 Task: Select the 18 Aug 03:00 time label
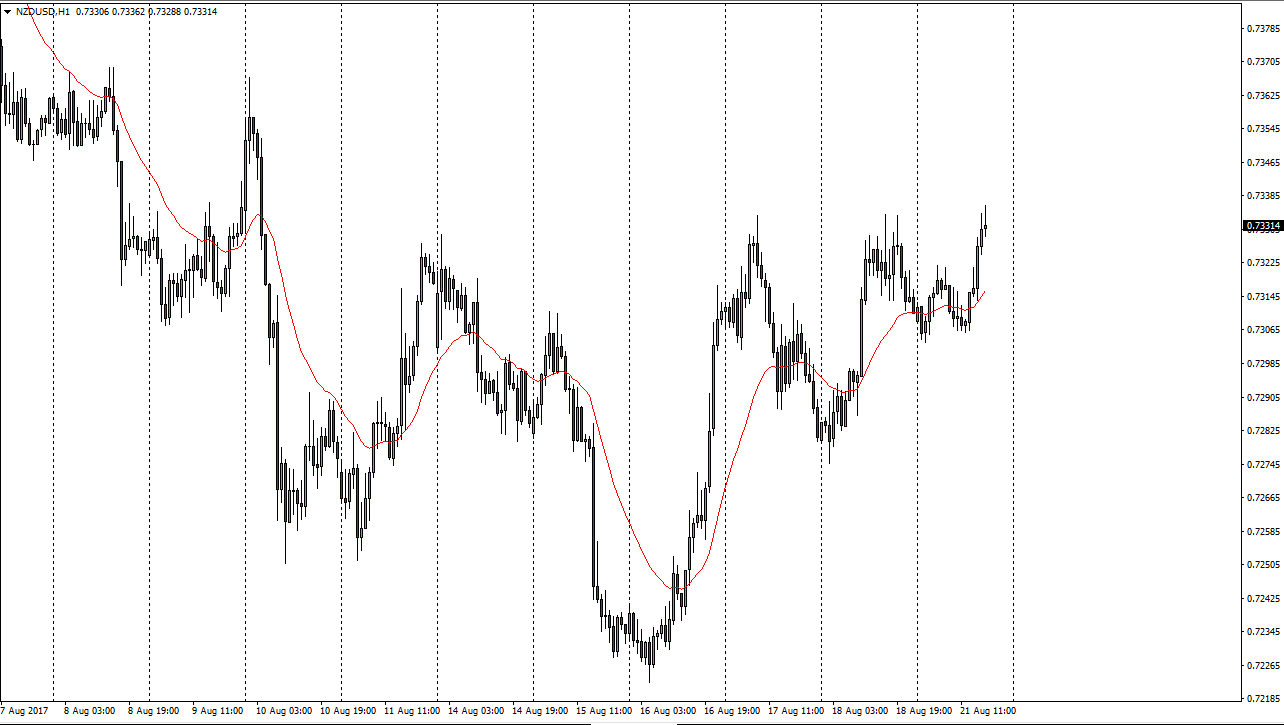tap(861, 711)
